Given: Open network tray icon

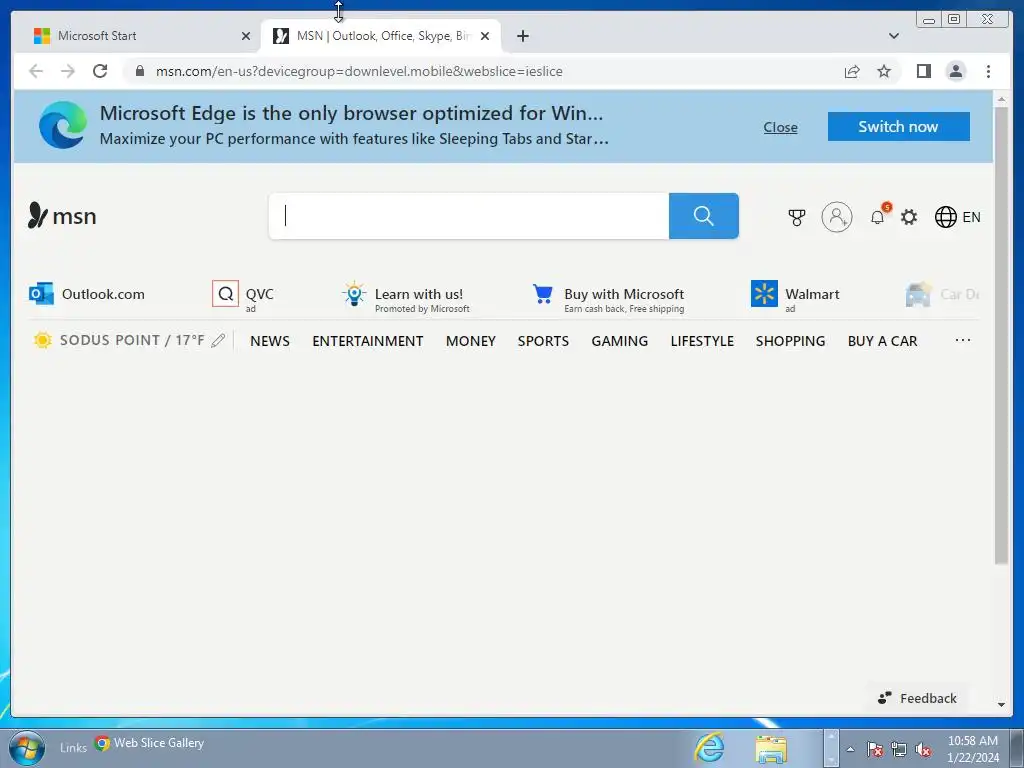Looking at the screenshot, I should click(x=899, y=749).
